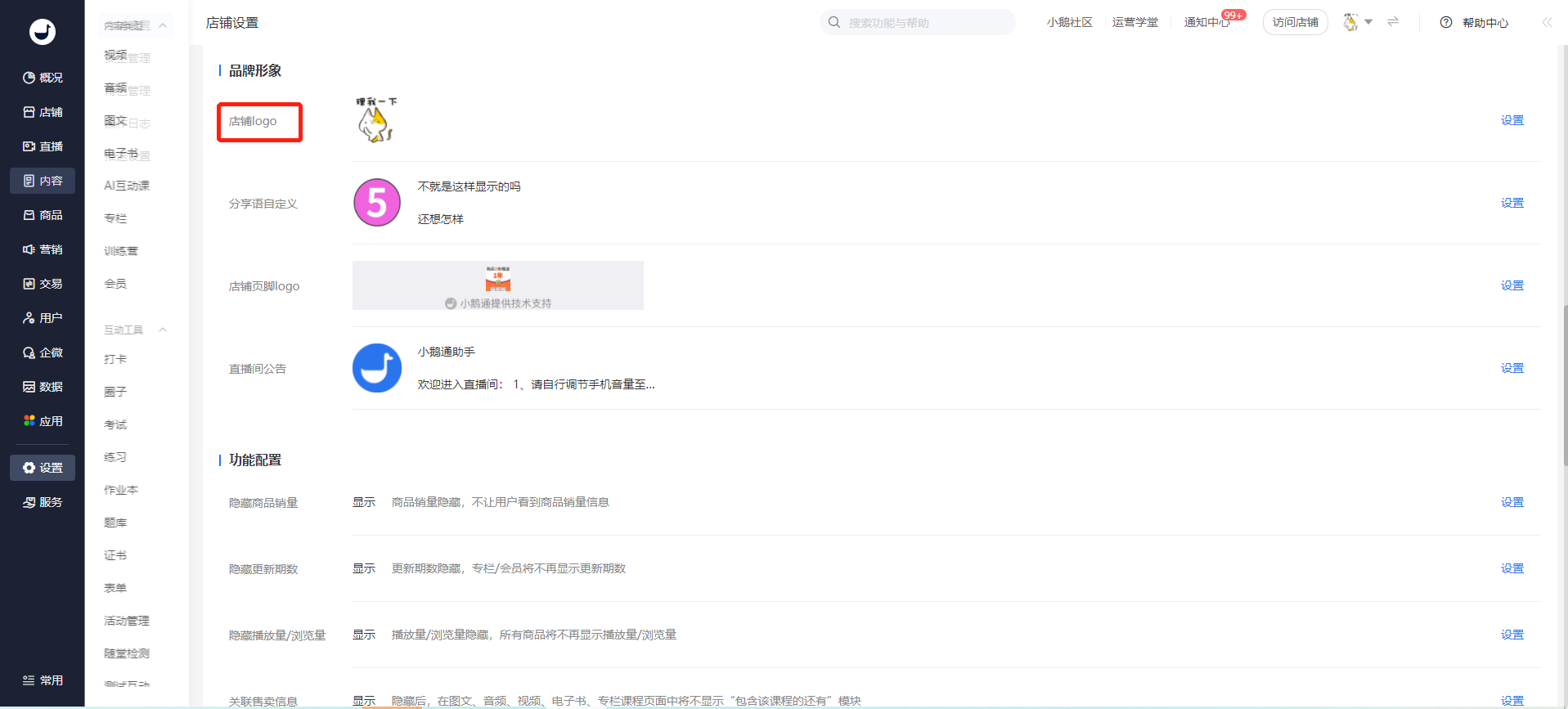Click 设置 link for 隐藏更新期数 row
This screenshot has height=709, width=1568.
click(1512, 568)
